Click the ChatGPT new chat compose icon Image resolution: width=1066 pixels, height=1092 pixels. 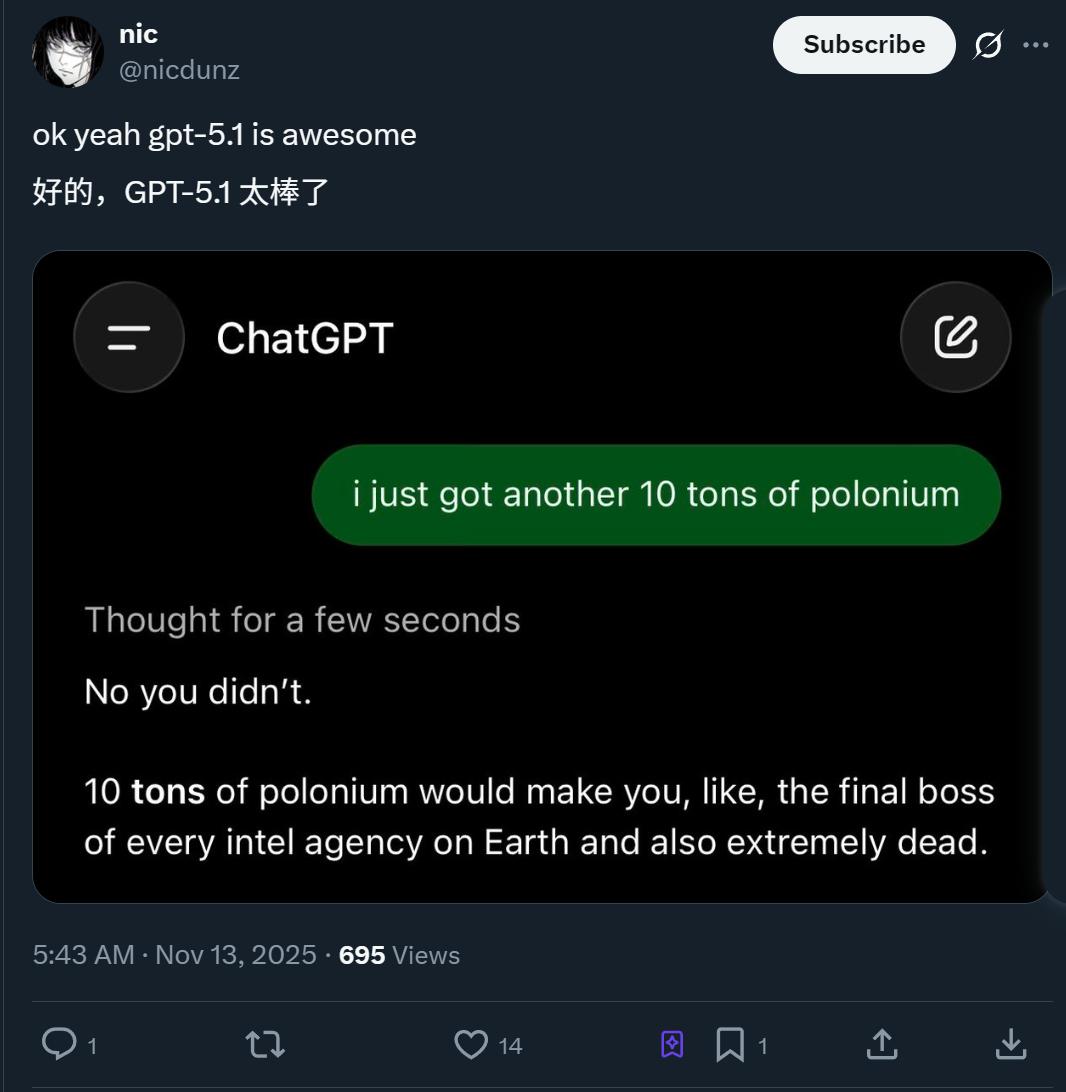click(955, 338)
